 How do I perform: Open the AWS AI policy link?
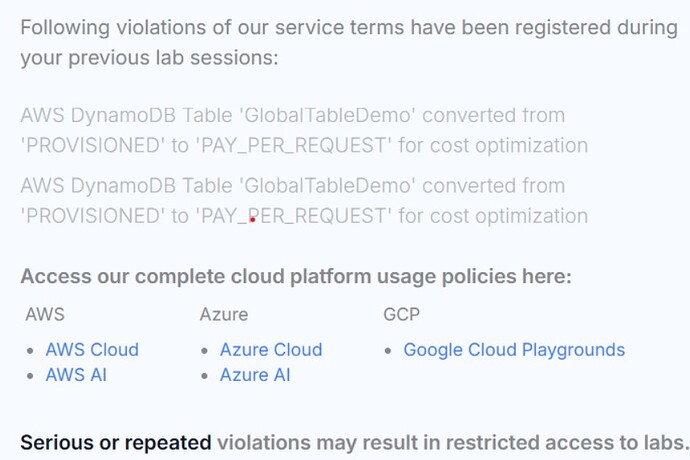coord(76,375)
